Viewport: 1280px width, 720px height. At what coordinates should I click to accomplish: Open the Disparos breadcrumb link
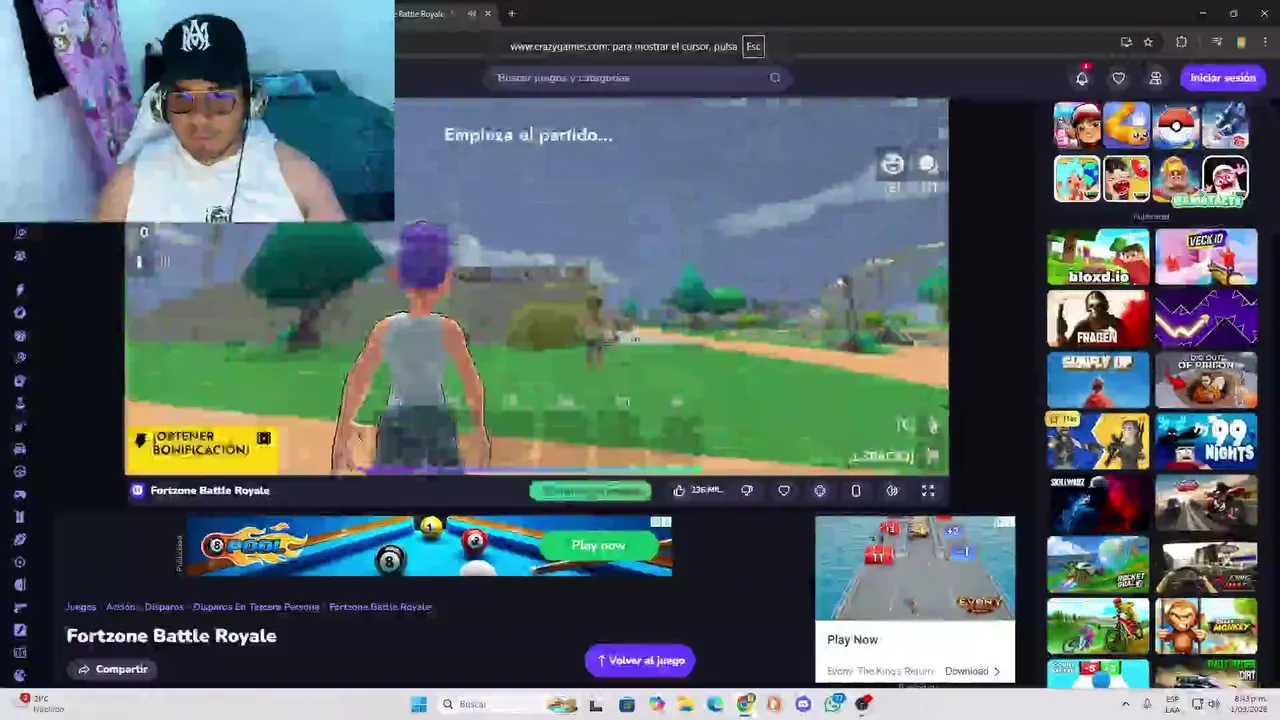pyautogui.click(x=164, y=607)
